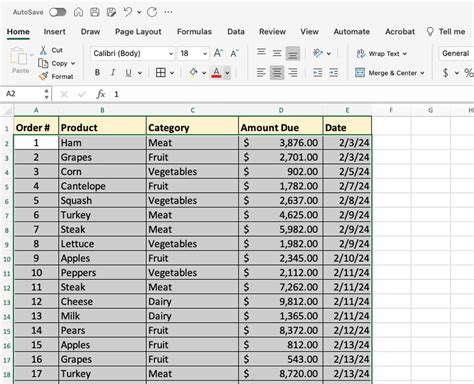Click the Redo icon

click(x=152, y=12)
